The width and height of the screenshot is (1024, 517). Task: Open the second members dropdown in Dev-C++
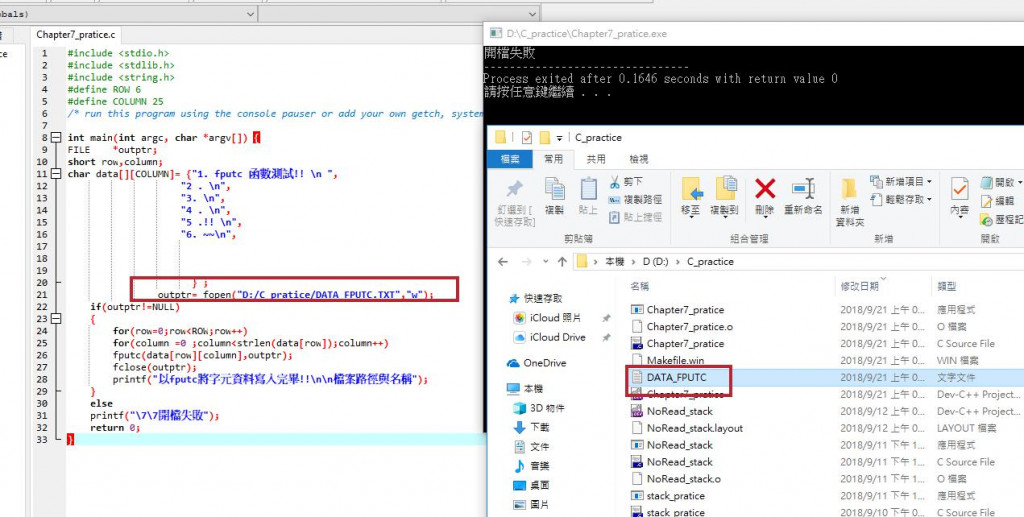point(533,14)
